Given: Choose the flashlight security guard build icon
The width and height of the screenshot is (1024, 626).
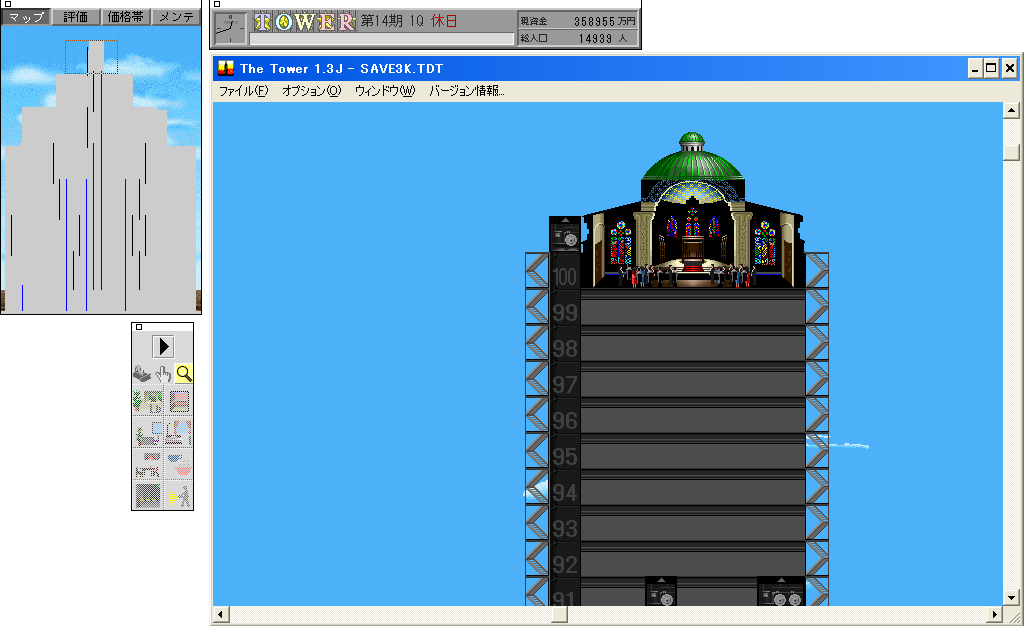Looking at the screenshot, I should click(x=178, y=495).
